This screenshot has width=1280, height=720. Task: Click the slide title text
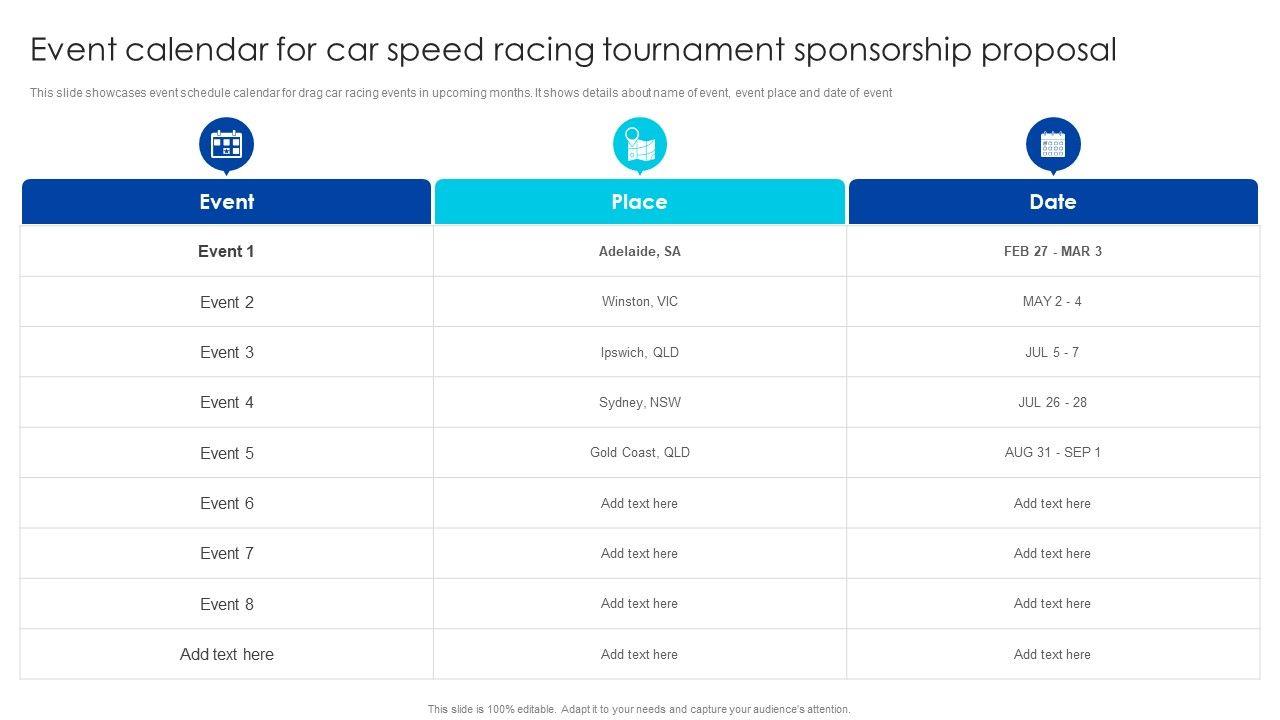[x=573, y=49]
